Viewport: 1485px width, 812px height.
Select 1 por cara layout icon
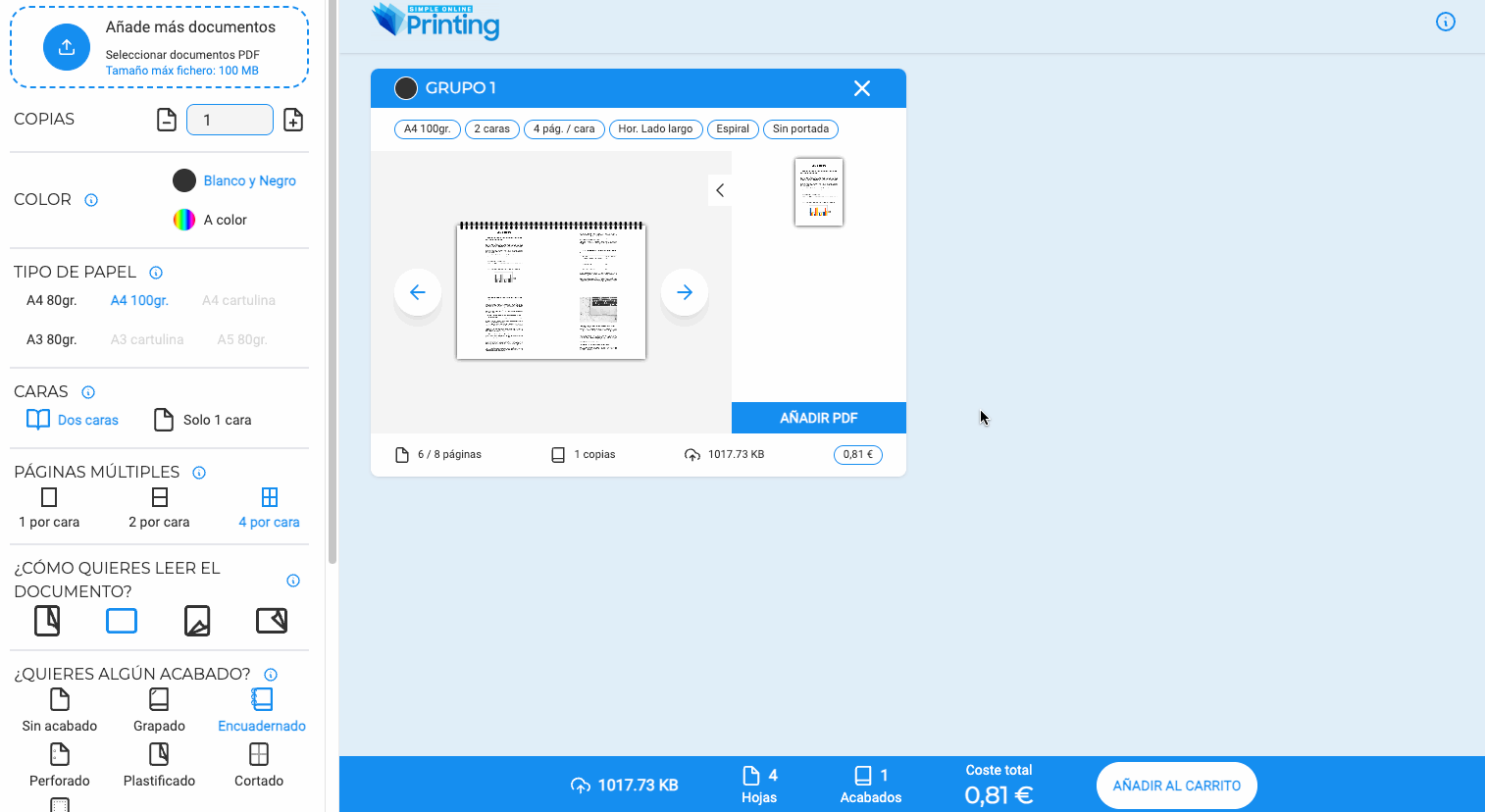49,497
